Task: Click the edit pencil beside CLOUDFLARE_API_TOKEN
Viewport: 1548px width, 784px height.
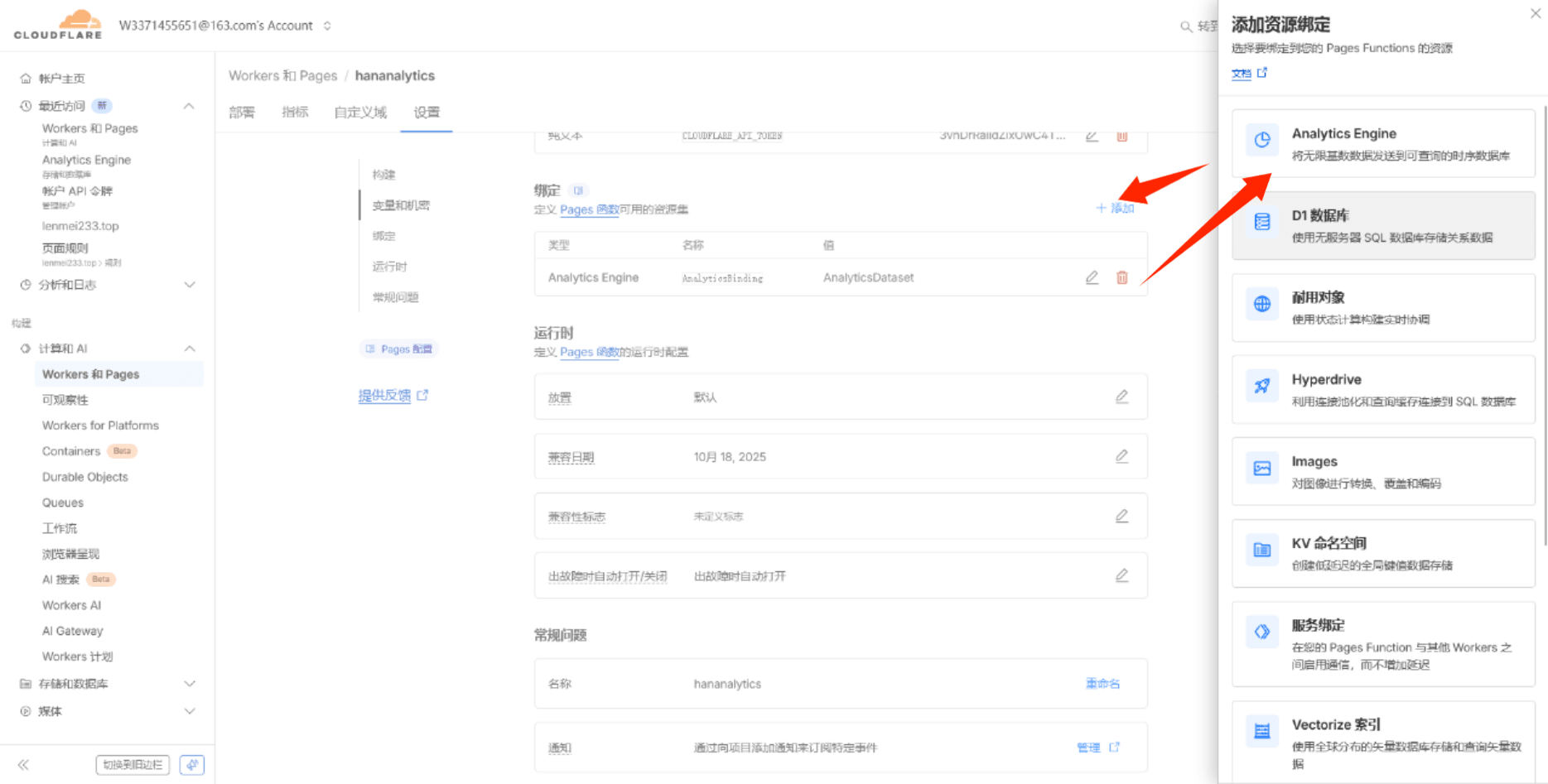Action: 1091,137
